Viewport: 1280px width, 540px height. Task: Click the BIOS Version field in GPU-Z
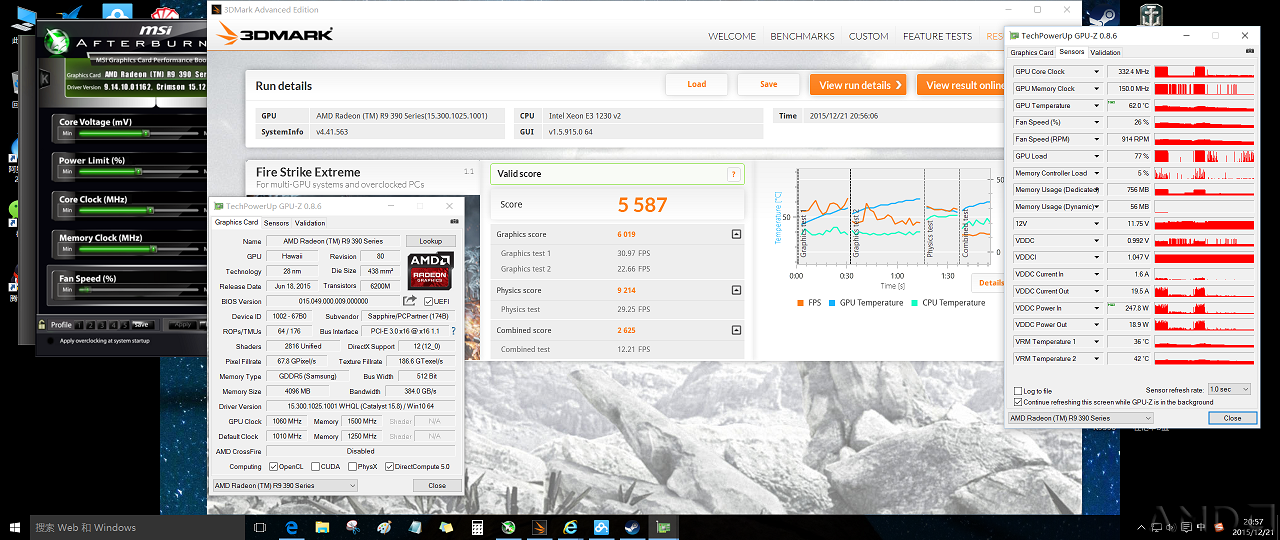(x=333, y=301)
